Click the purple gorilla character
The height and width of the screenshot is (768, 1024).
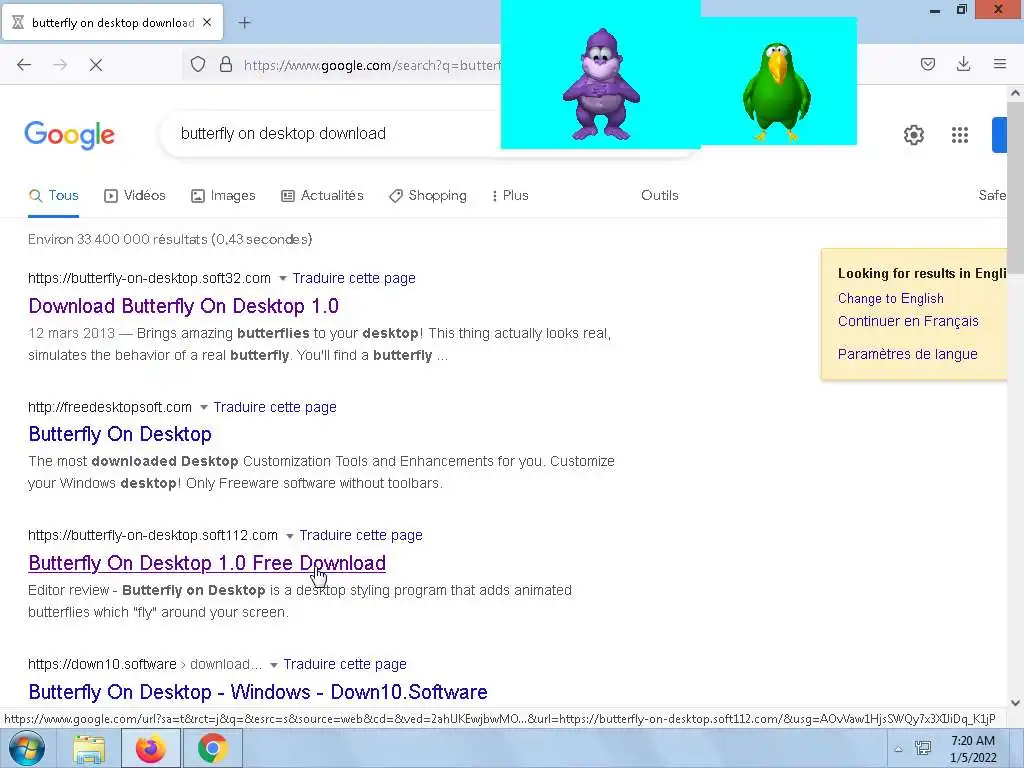coord(601,85)
